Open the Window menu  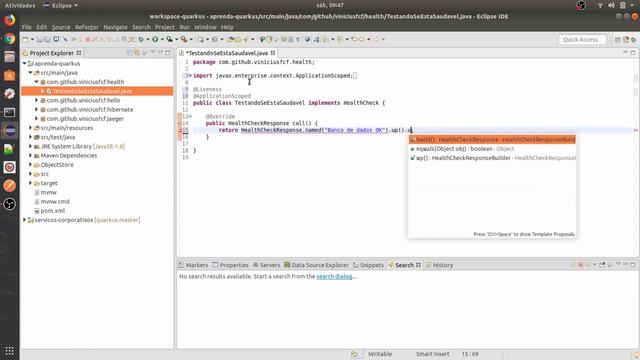coord(205,27)
